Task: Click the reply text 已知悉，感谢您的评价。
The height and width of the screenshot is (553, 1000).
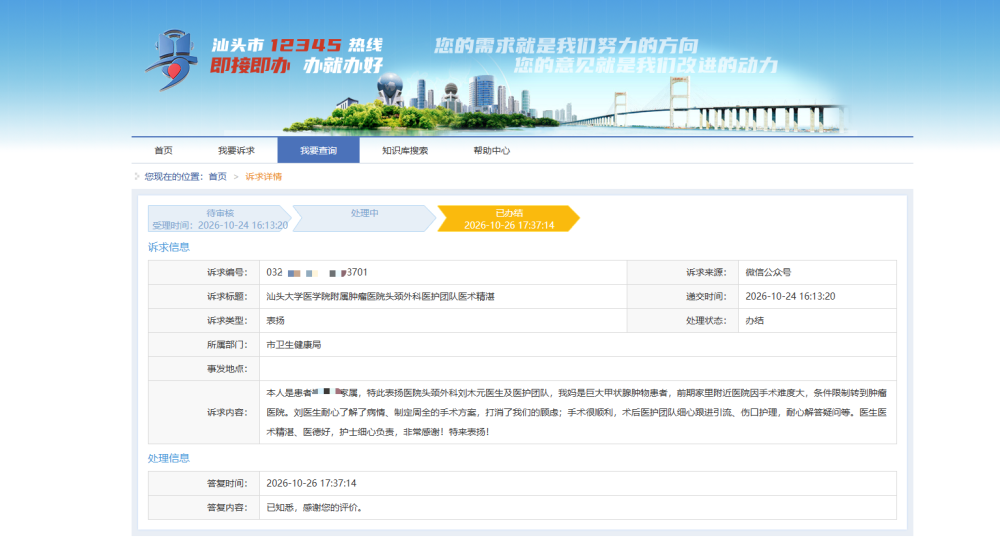Action: point(316,508)
